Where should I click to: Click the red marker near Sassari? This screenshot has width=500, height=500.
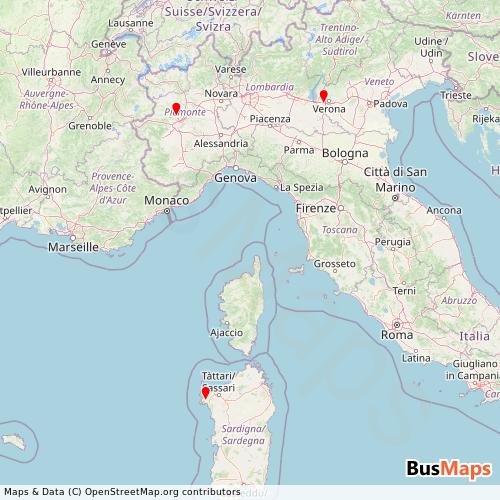tap(206, 393)
